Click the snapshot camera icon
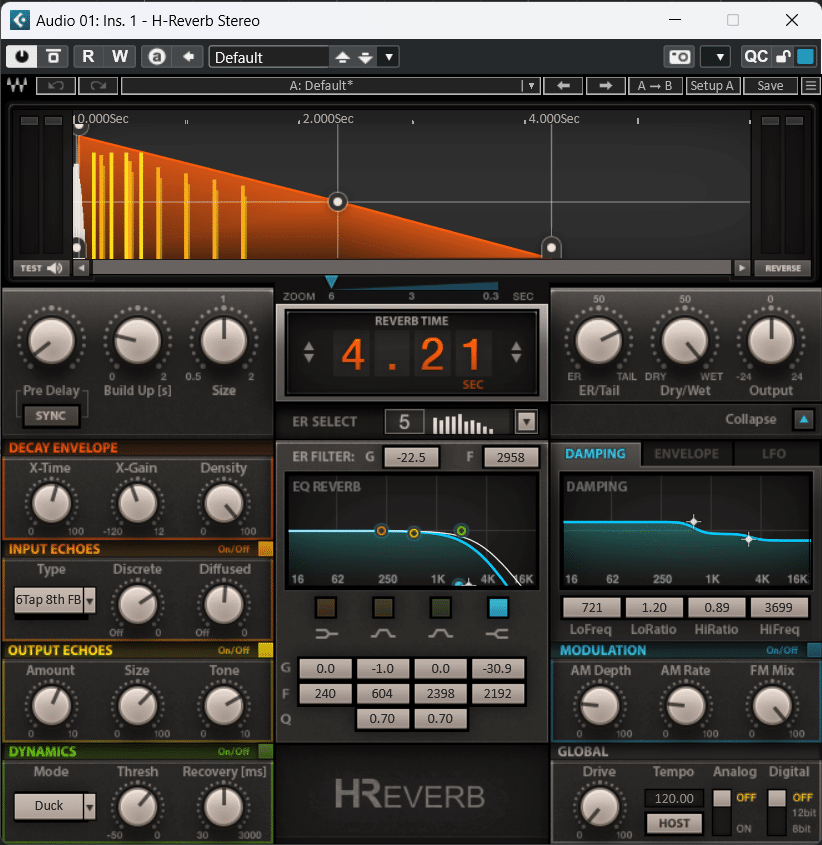 [679, 57]
